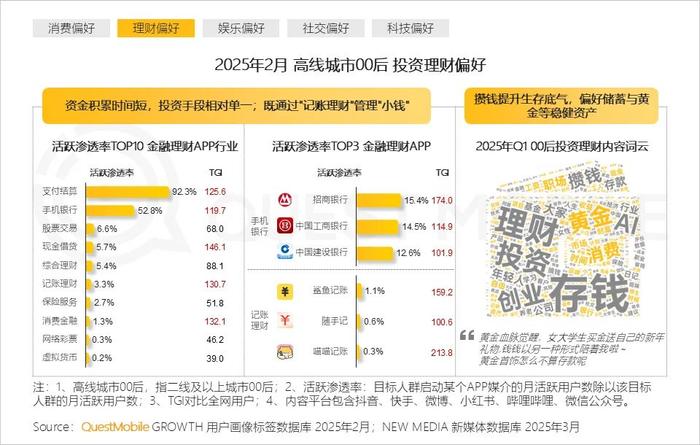
Task: Click the 招商银行 bar at 15.4%
Action: 379,200
